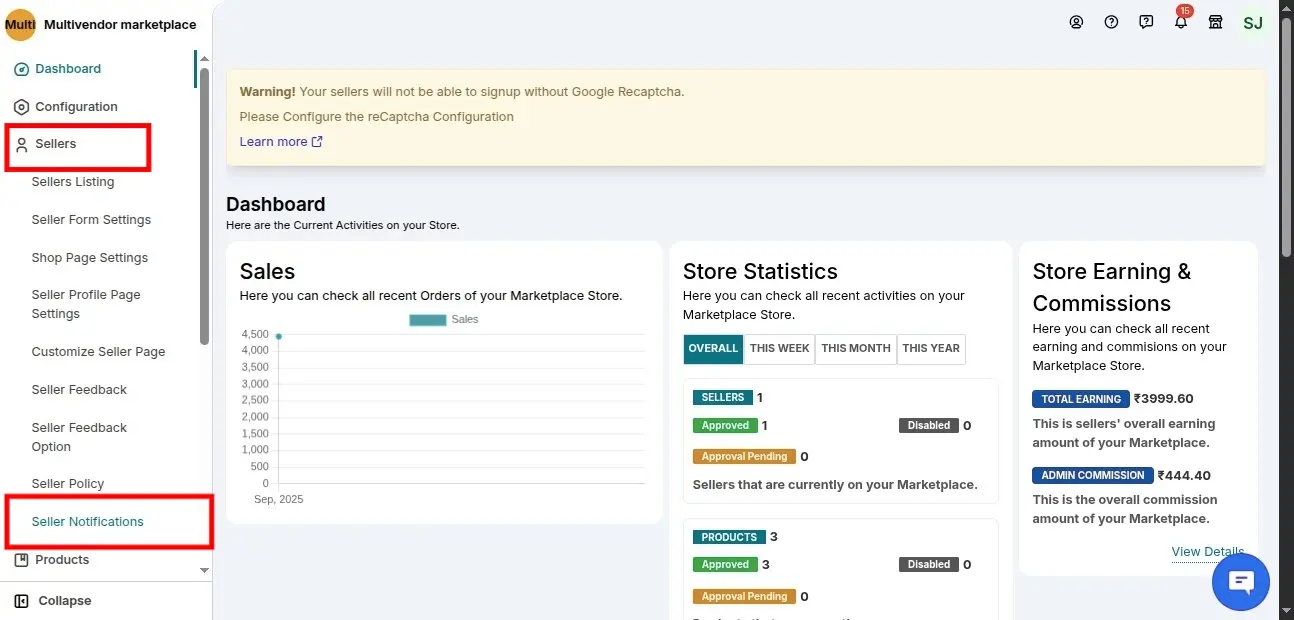Screen dimensions: 1294x620
Task: Switch to the THIS WEEK statistics tab
Action: (779, 349)
